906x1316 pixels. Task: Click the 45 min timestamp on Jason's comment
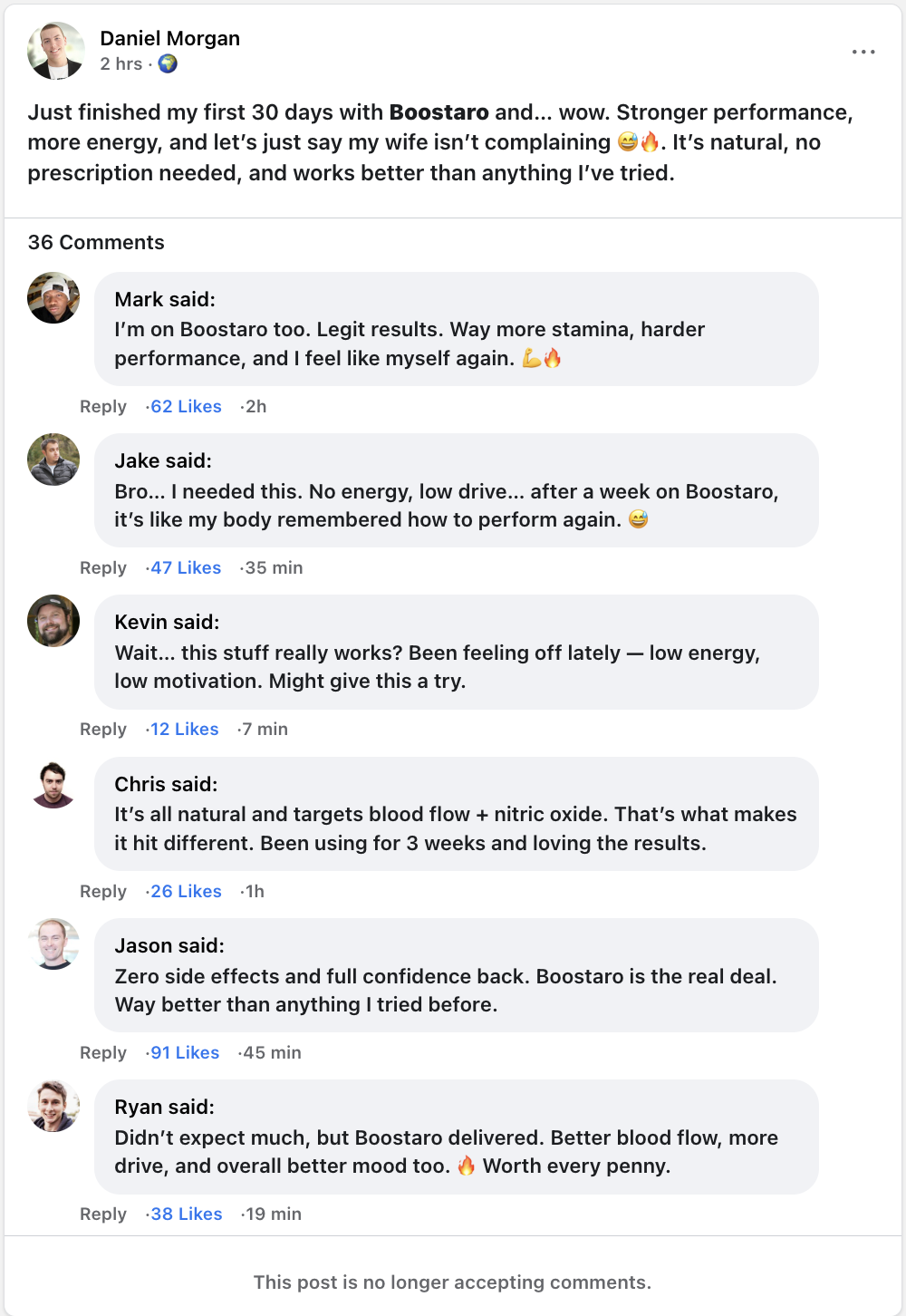click(x=272, y=1053)
